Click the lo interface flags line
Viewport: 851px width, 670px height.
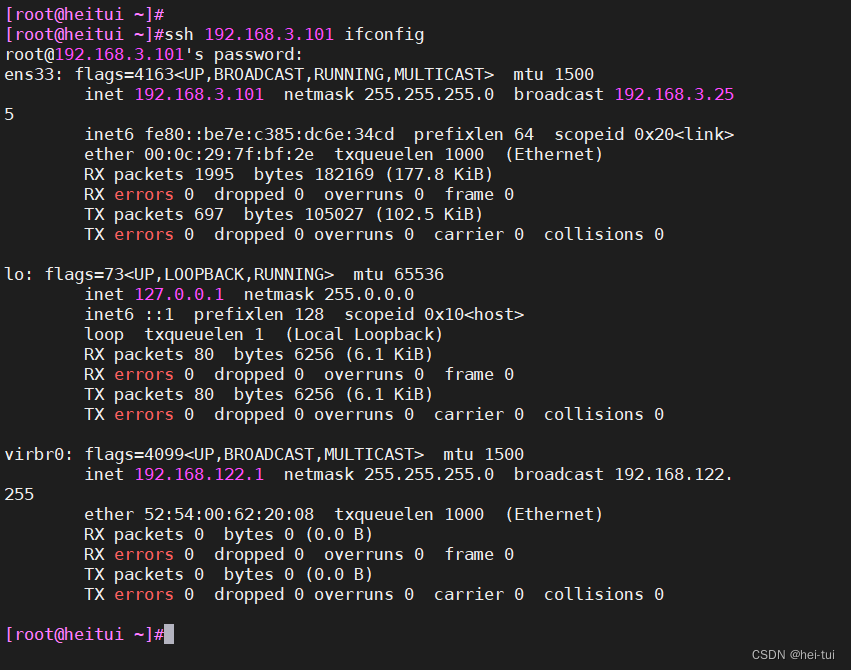click(x=224, y=275)
